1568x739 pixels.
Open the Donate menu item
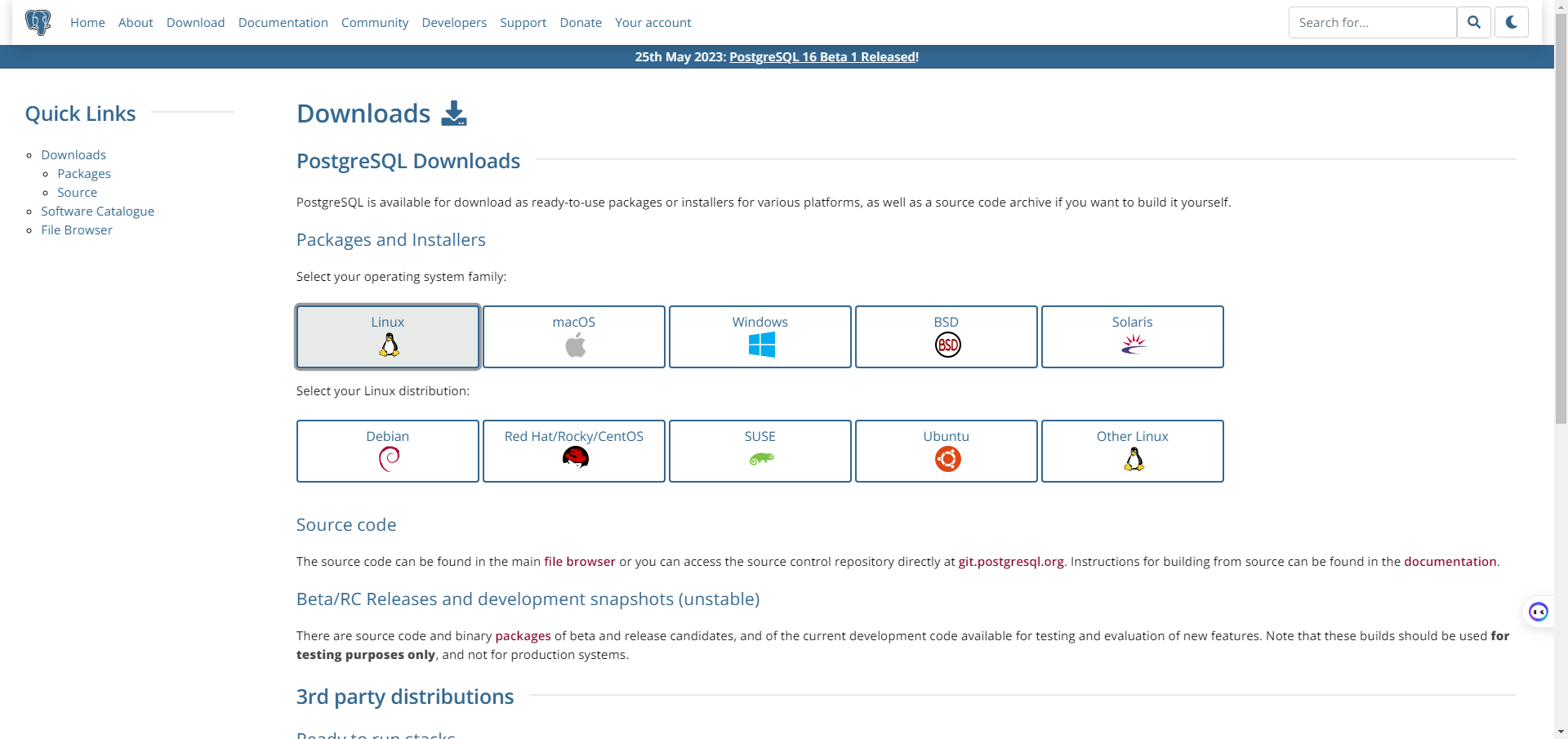[581, 23]
